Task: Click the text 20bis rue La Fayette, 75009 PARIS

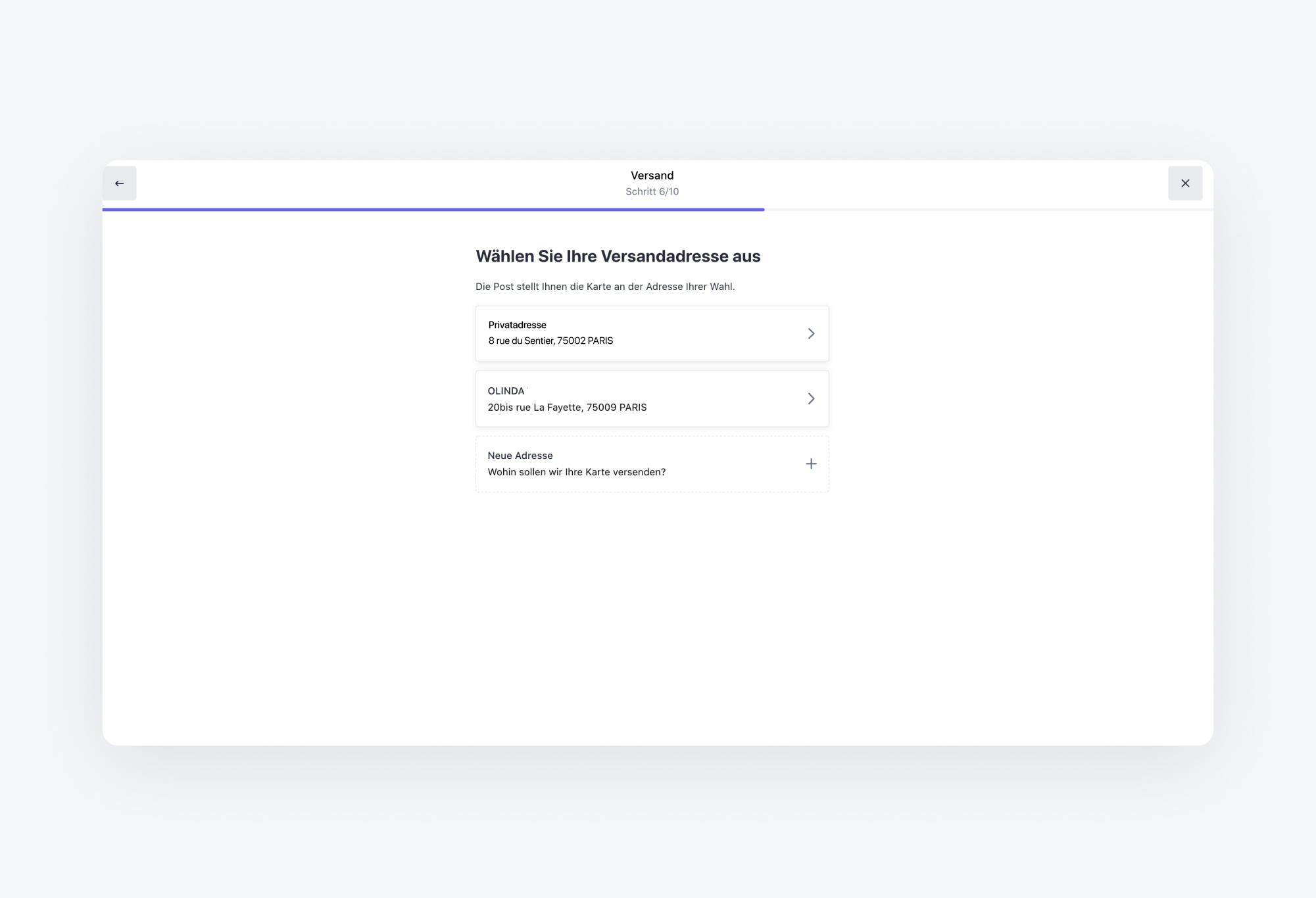Action: (567, 408)
